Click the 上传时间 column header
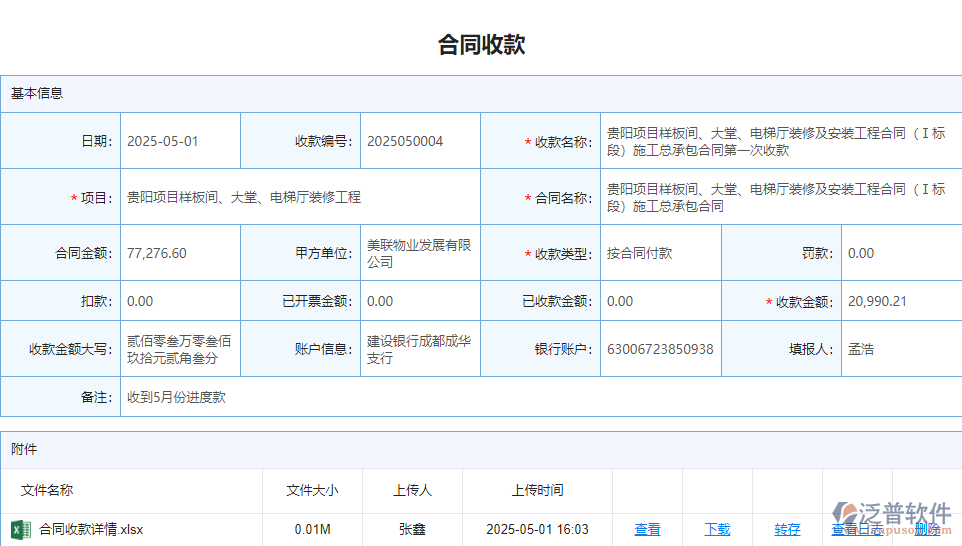The height and width of the screenshot is (546, 962). [x=537, y=490]
